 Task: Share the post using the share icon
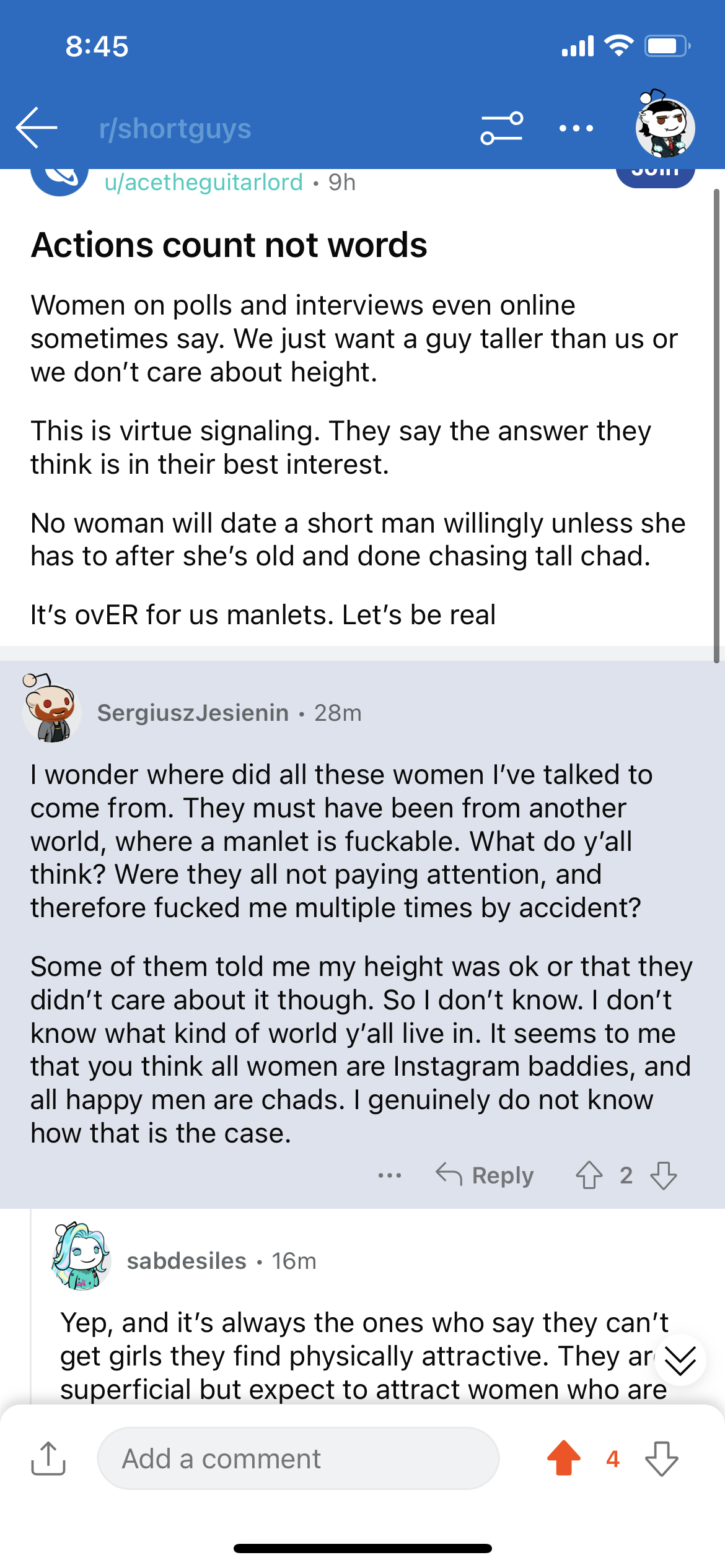tap(48, 1458)
